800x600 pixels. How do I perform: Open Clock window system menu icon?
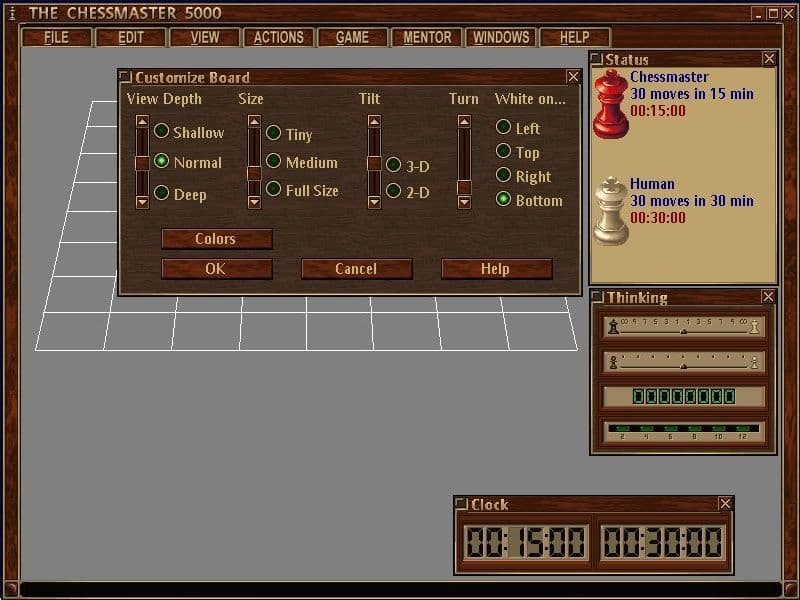[461, 504]
